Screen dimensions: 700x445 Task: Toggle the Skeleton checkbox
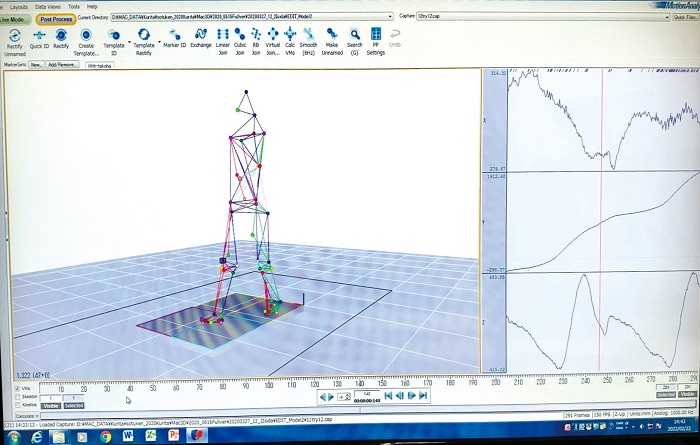[17, 397]
